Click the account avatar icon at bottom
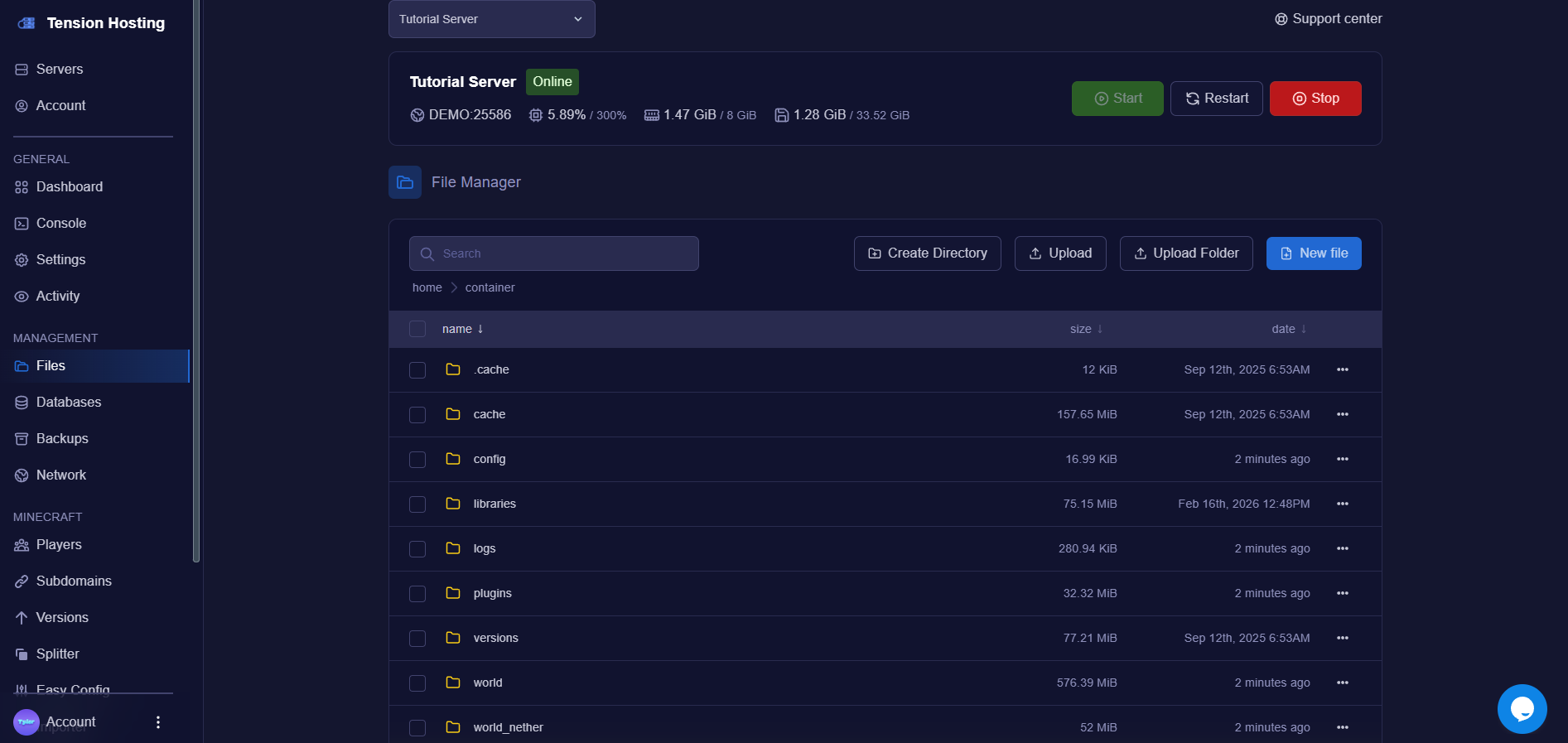 point(27,722)
